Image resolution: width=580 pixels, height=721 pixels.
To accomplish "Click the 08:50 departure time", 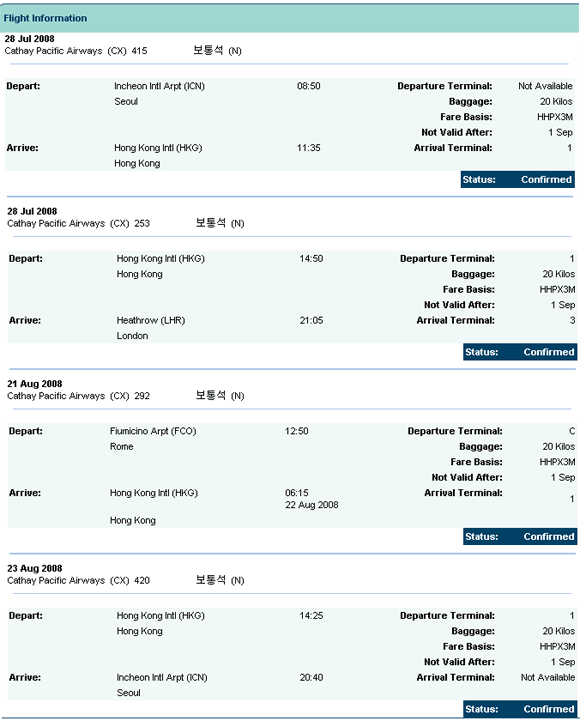I will pyautogui.click(x=309, y=86).
